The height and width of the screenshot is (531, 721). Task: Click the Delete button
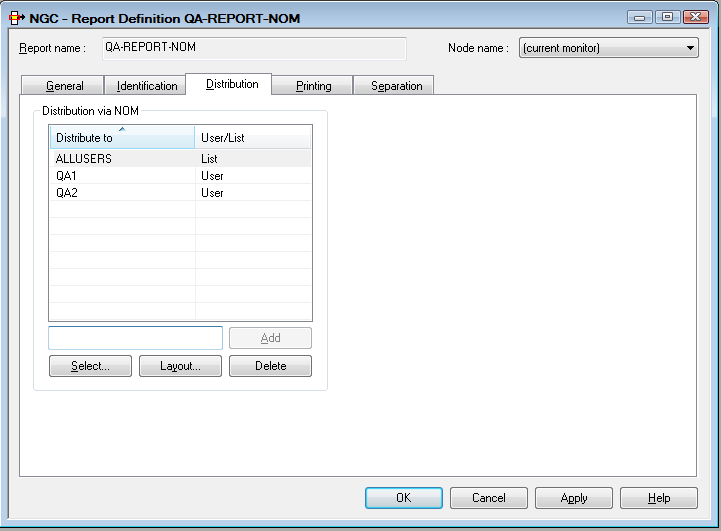coord(270,366)
